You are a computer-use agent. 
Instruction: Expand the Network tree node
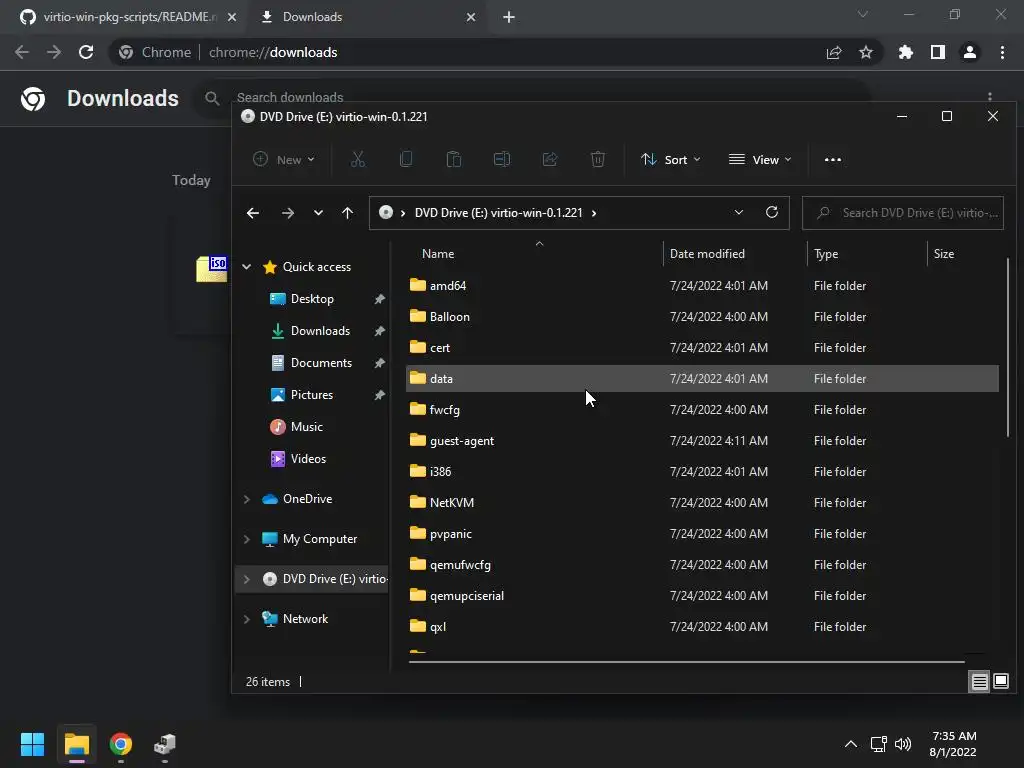pos(246,619)
